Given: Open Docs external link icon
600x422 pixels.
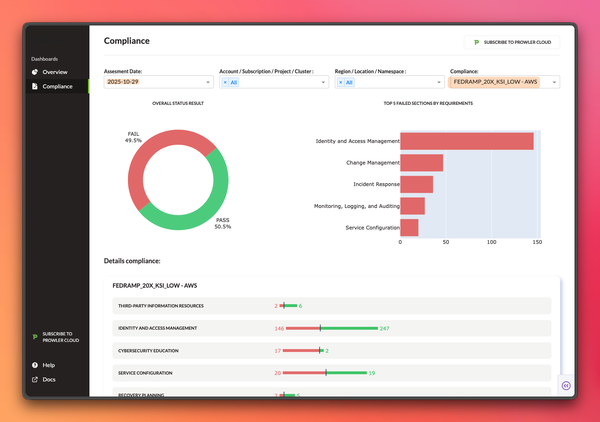Looking at the screenshot, I should coord(35,380).
